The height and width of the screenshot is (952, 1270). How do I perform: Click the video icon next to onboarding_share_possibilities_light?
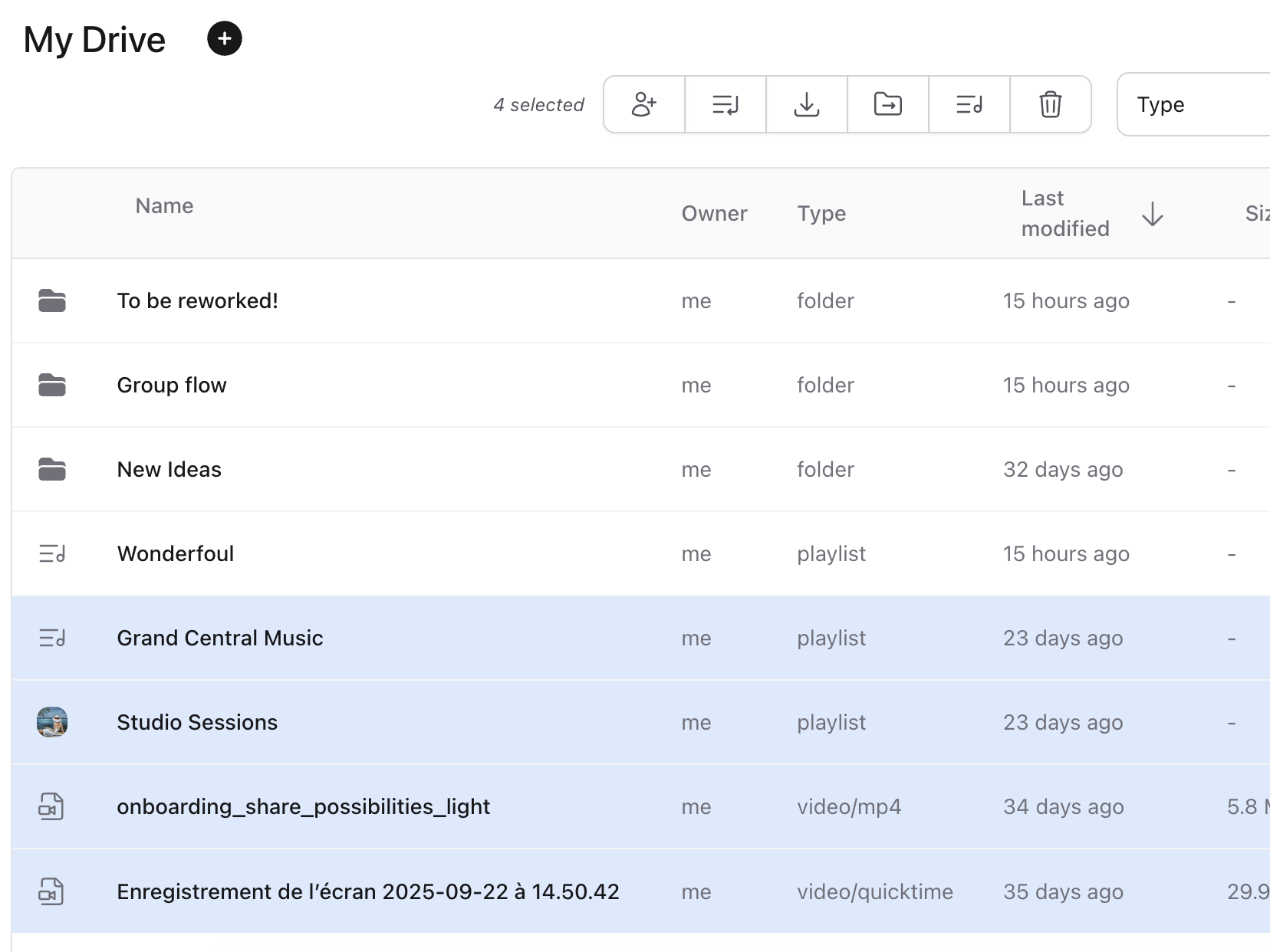(51, 806)
